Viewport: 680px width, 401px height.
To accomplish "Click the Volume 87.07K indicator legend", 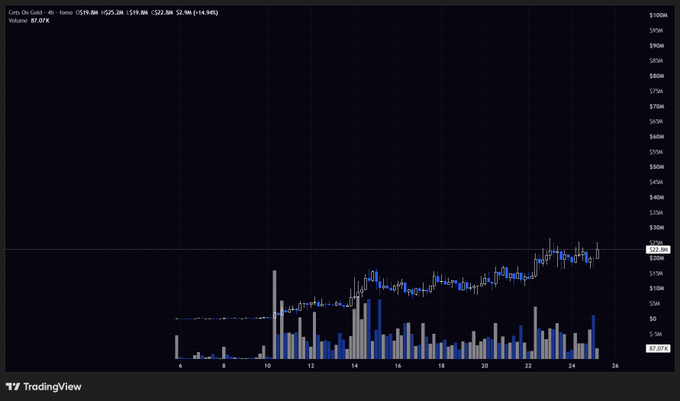I will tap(29, 20).
